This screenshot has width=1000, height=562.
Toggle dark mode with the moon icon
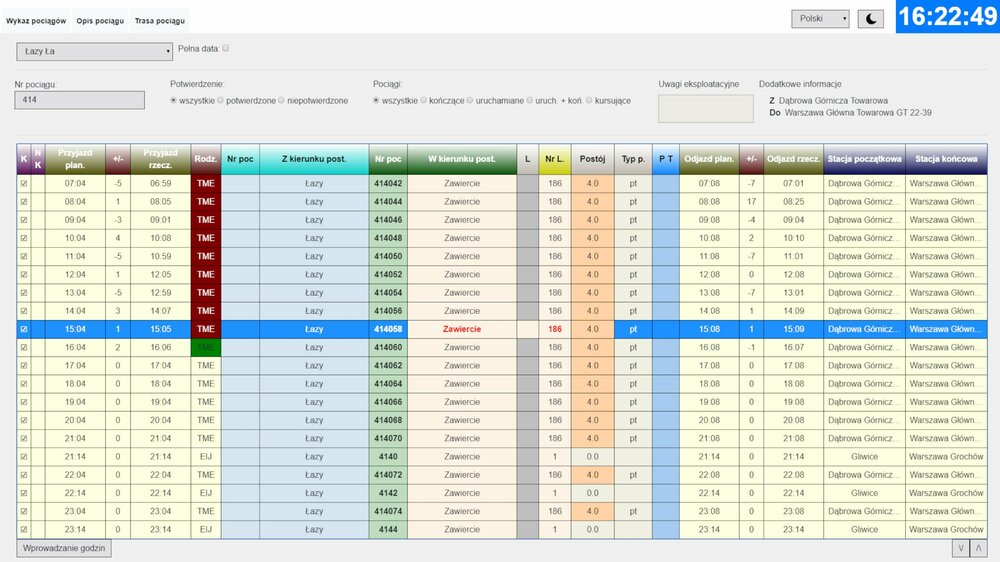pos(870,19)
